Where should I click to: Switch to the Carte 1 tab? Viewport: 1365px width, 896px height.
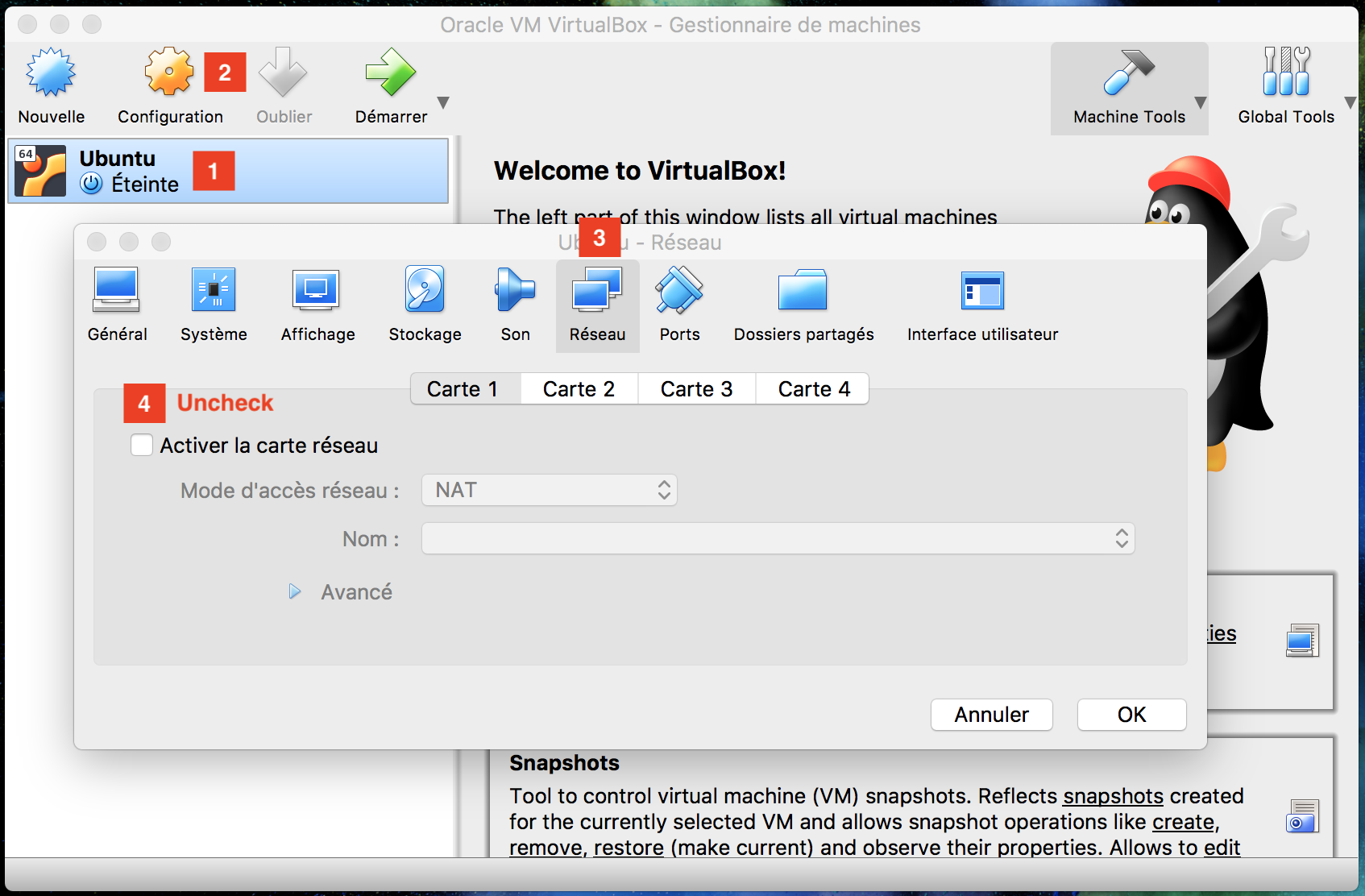(x=465, y=389)
